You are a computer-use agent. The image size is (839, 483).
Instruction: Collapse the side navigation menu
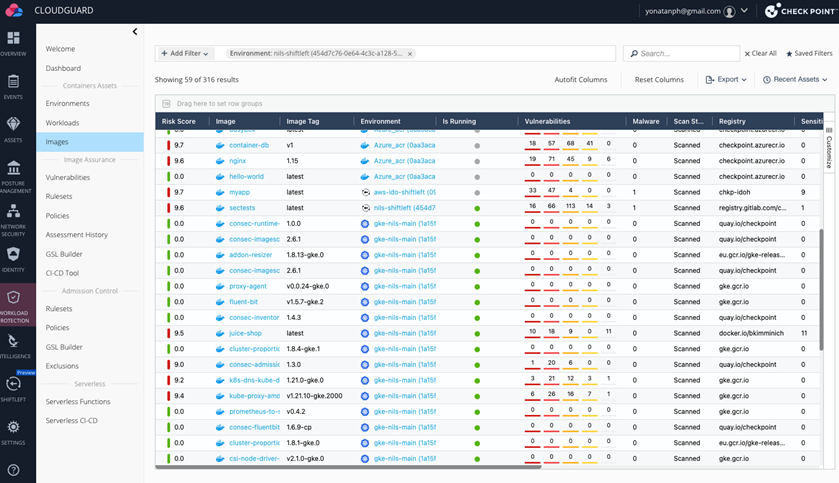[x=135, y=32]
